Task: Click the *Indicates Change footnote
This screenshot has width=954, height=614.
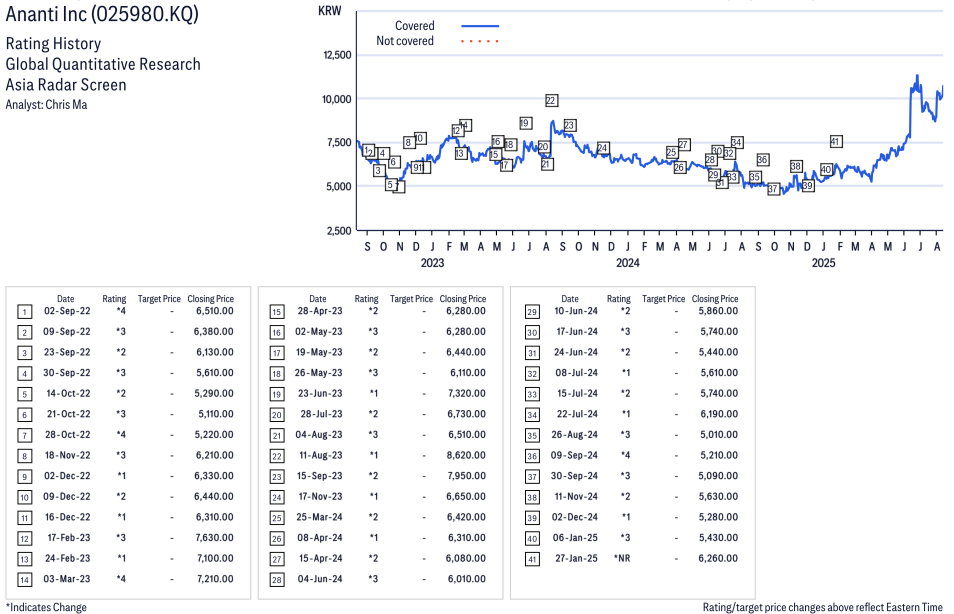Action: coord(46,607)
